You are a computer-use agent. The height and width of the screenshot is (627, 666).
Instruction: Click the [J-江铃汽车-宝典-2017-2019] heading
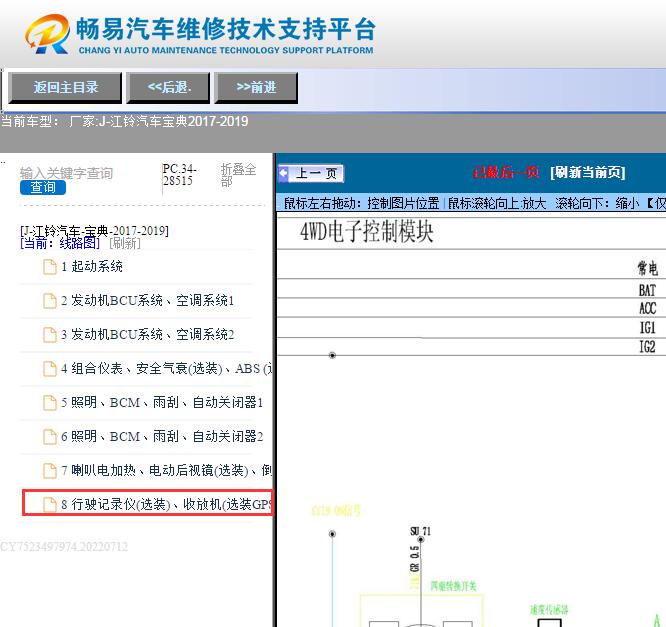click(94, 231)
